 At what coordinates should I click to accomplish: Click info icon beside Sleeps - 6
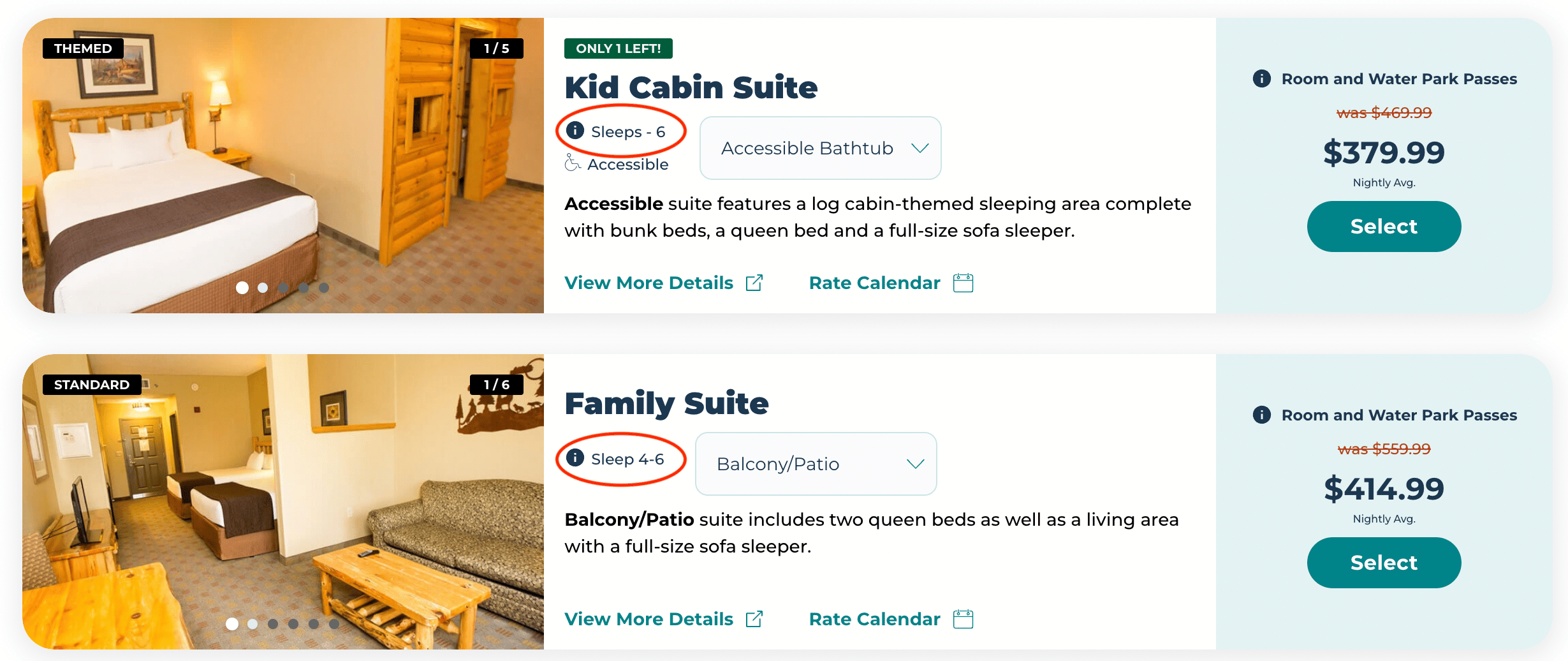coord(575,131)
